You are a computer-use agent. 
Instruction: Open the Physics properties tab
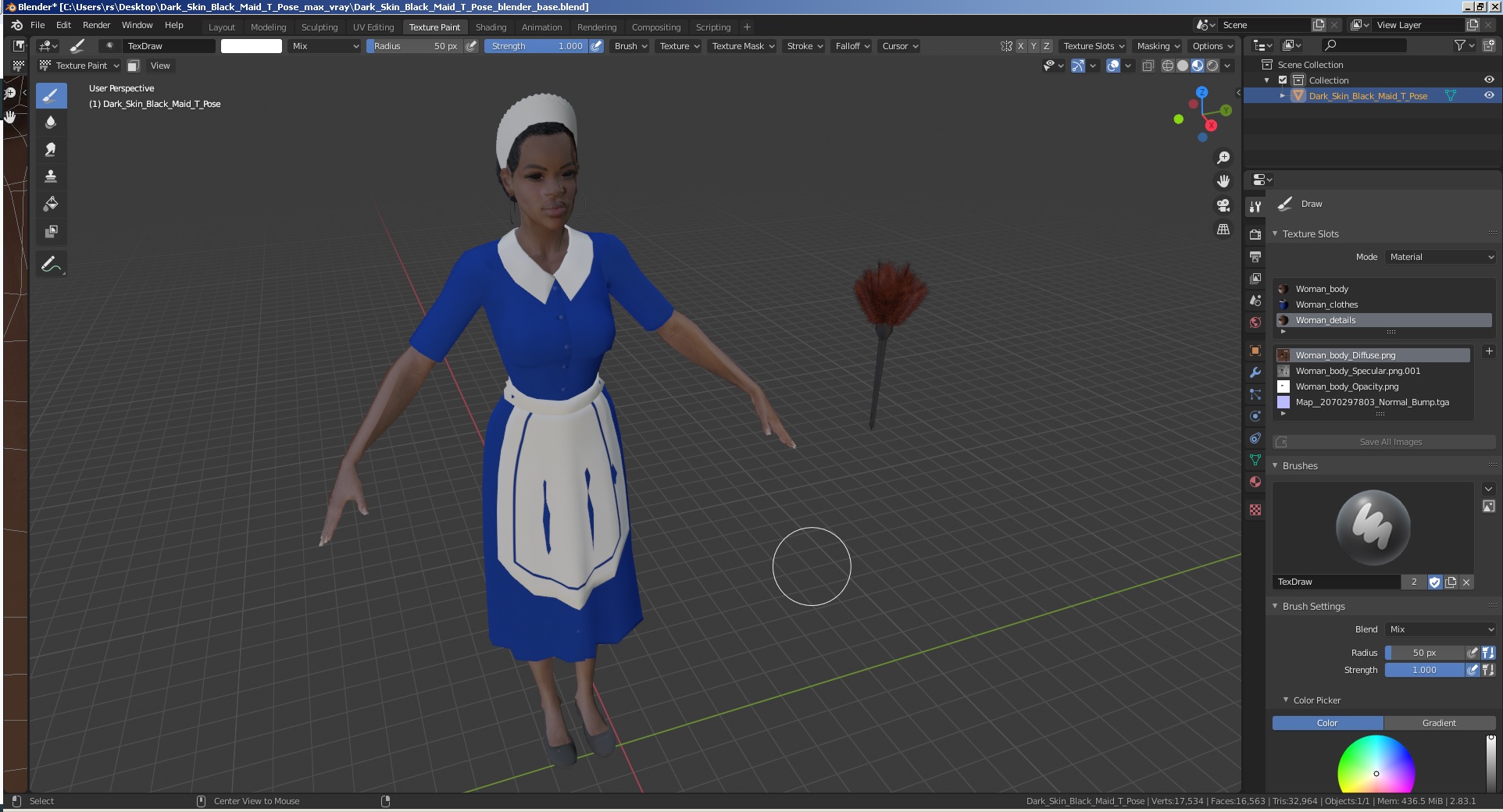pos(1255,416)
